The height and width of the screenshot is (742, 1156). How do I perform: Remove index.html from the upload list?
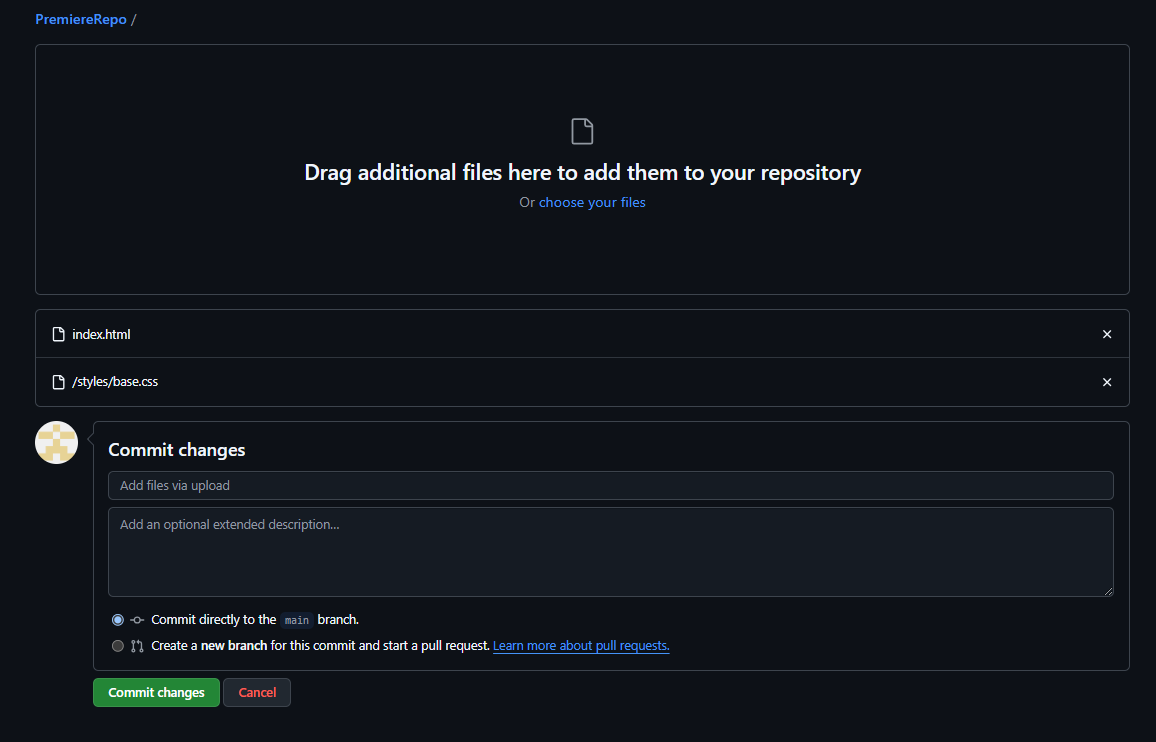click(1107, 333)
